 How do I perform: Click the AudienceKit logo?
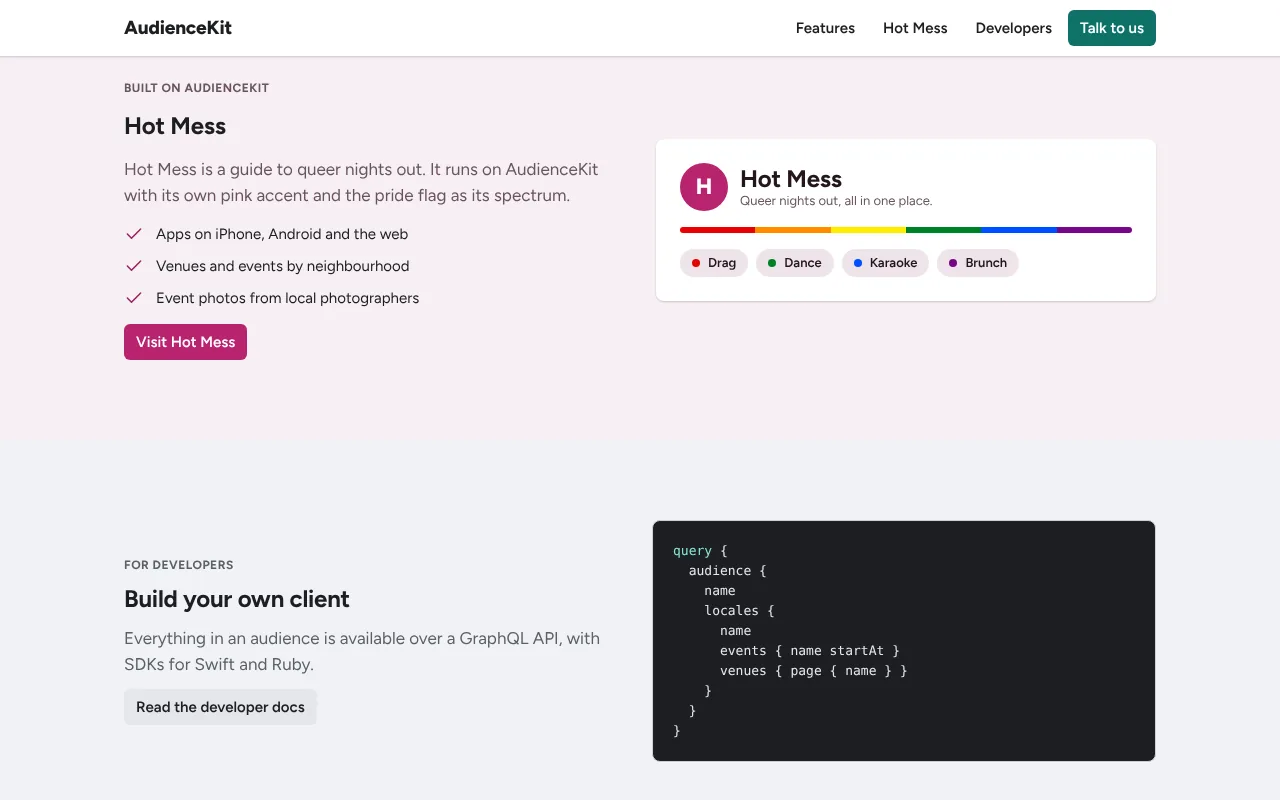tap(178, 28)
